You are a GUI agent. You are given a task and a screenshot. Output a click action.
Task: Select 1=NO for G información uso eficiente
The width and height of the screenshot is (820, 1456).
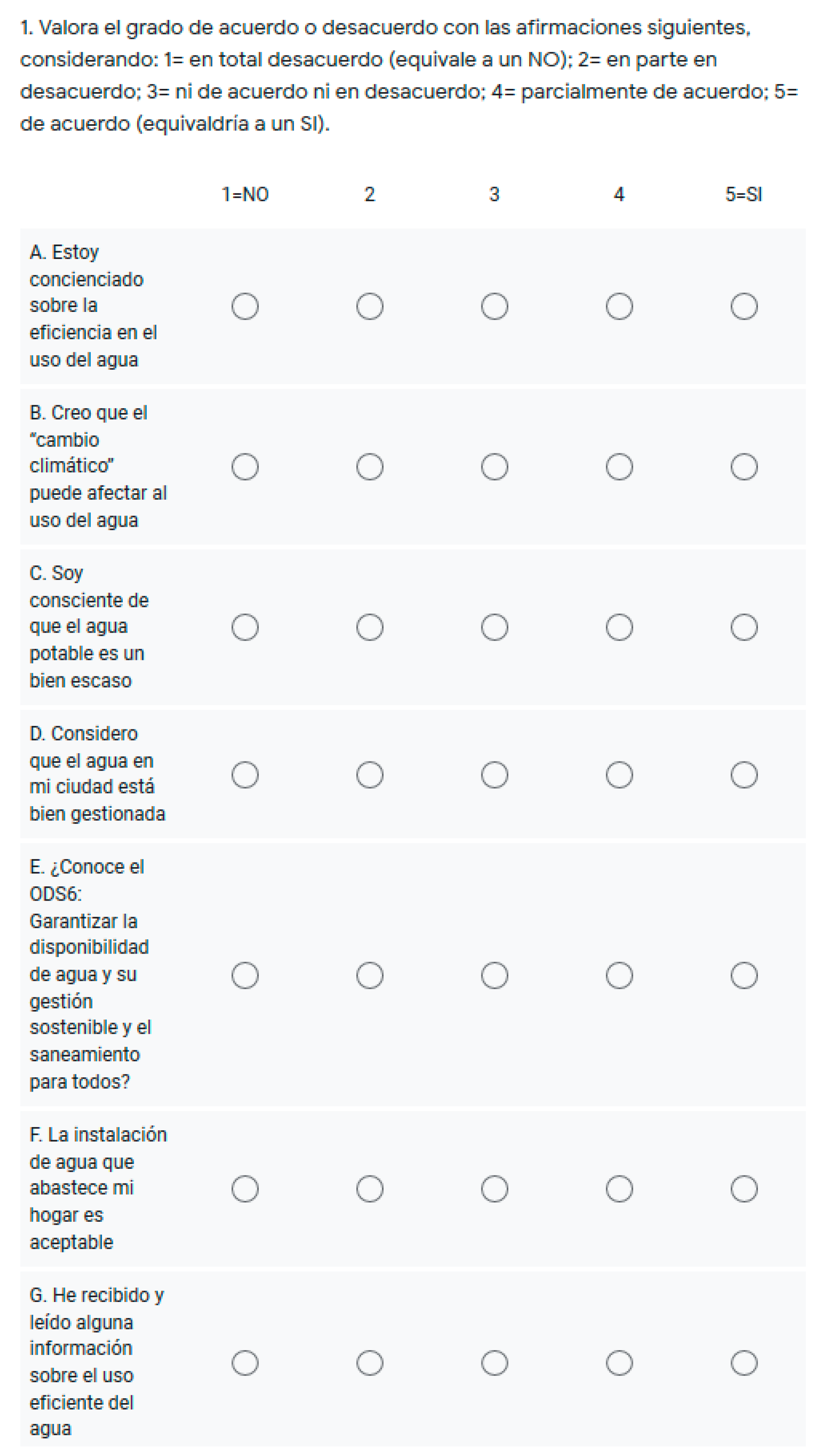pyautogui.click(x=245, y=1363)
